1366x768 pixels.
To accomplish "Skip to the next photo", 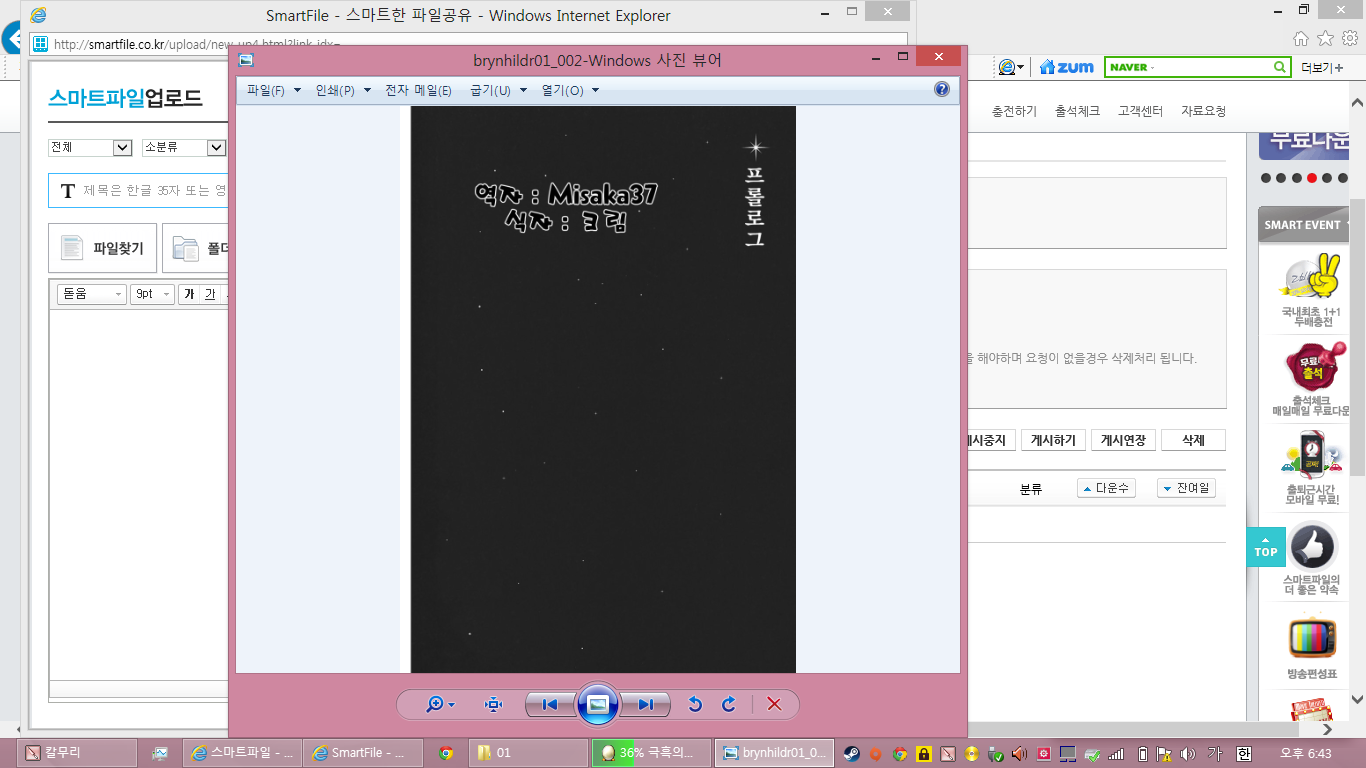I will coord(646,704).
